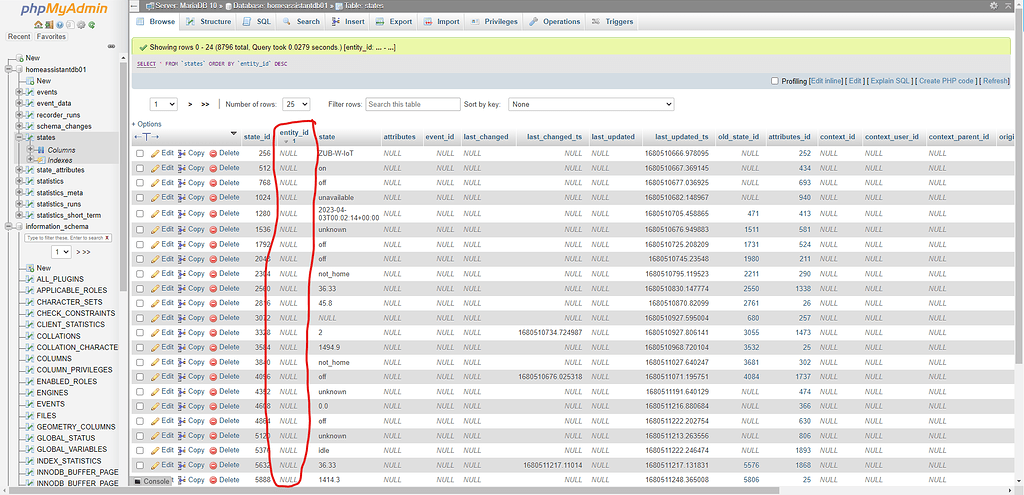
Task: Click the Create PHP code link
Action: (946, 81)
